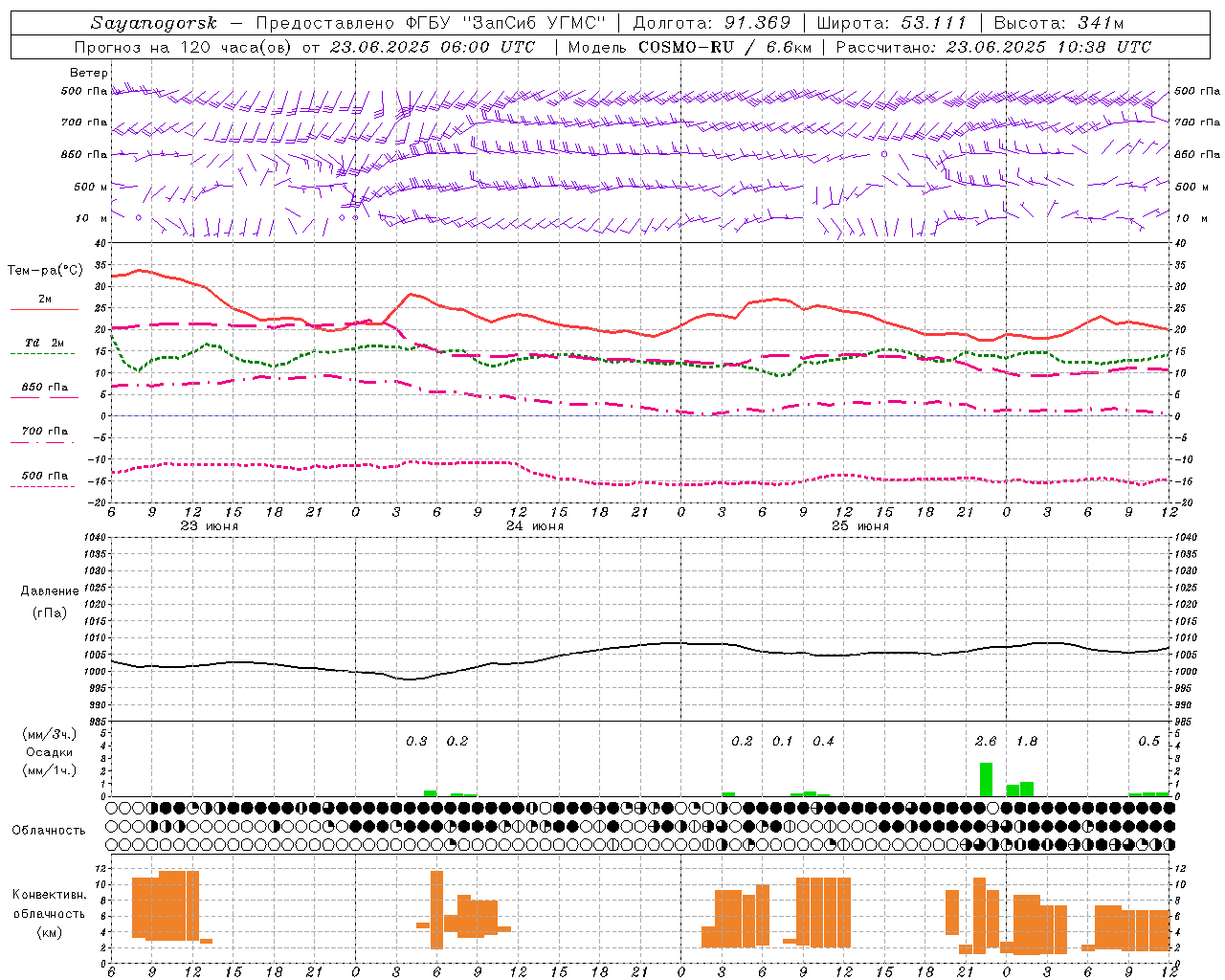This screenshot has width=1225, height=980.
Task: Select the 'Высота: 341м' elevation text
Action: coord(1058,23)
